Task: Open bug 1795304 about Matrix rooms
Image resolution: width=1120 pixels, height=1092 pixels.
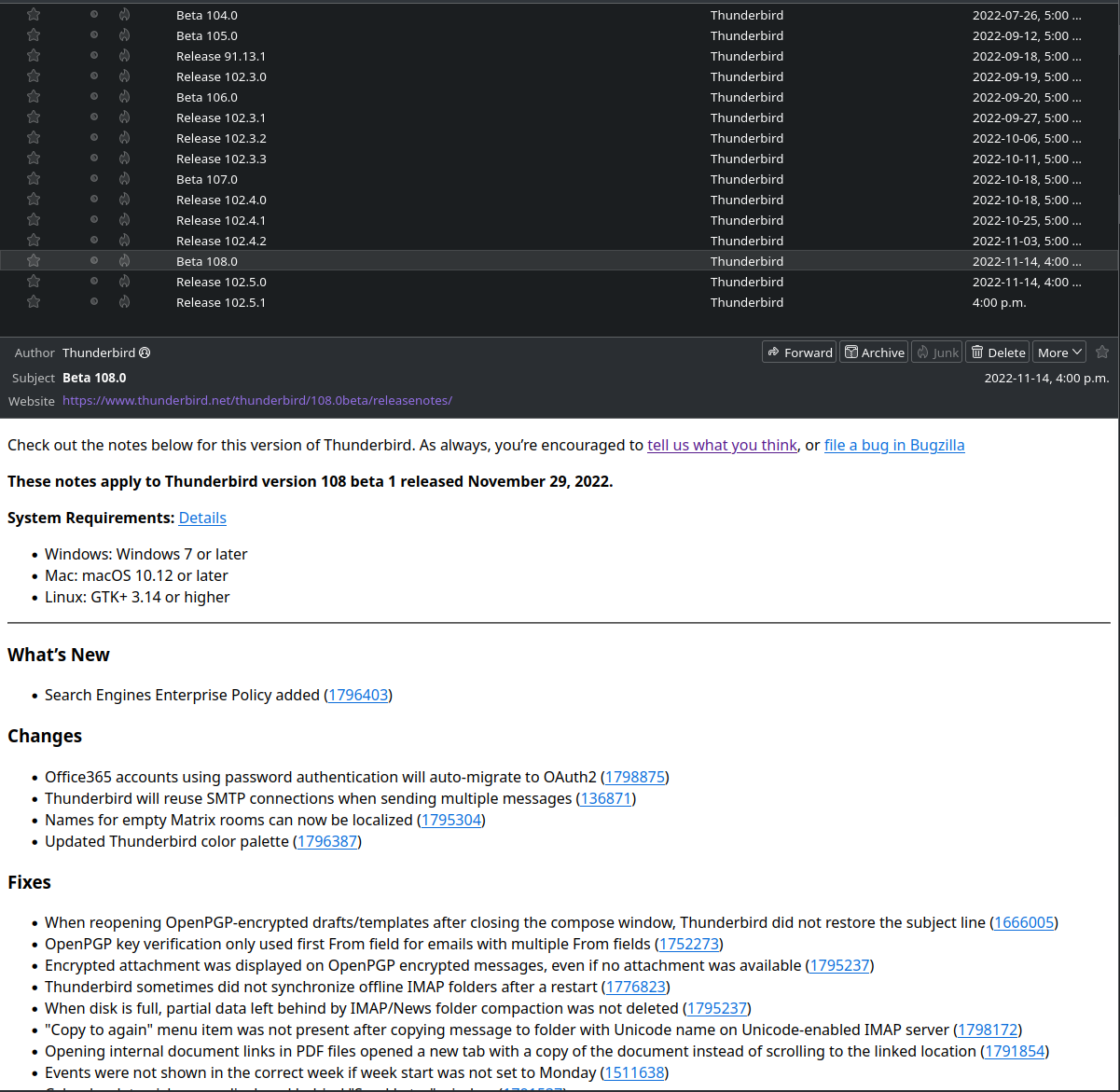Action: click(451, 821)
